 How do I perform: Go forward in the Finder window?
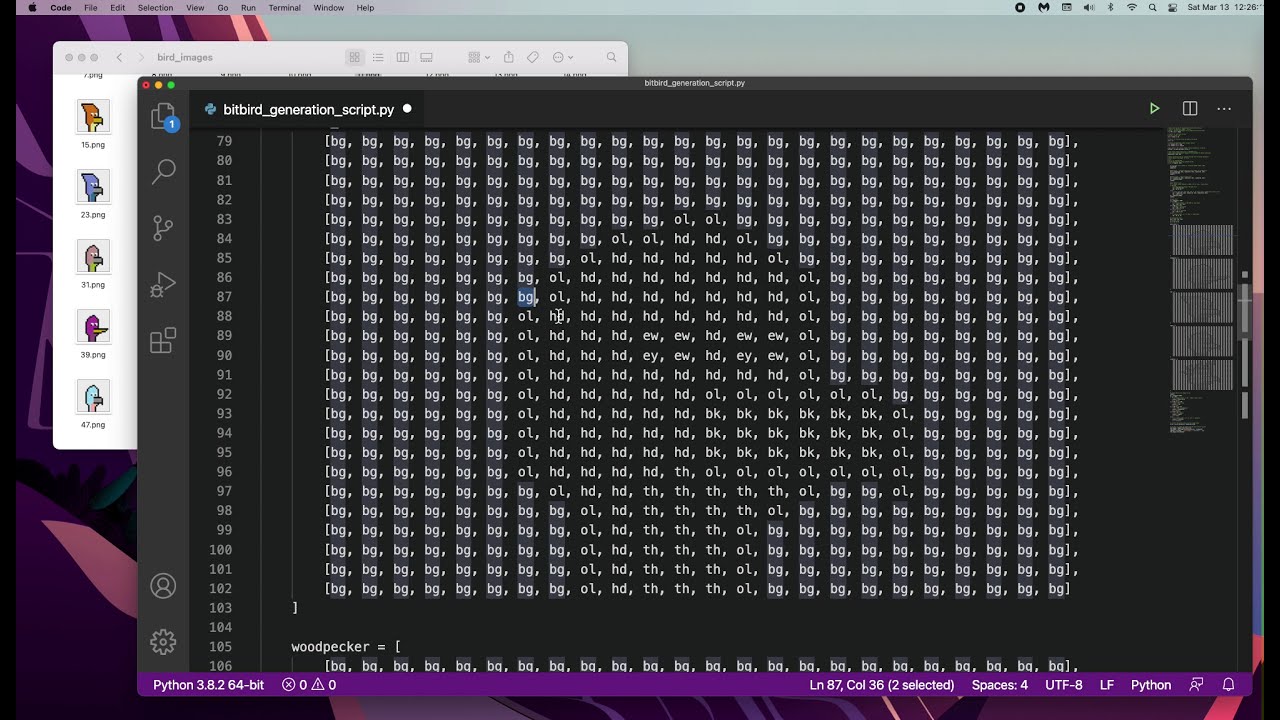click(142, 57)
